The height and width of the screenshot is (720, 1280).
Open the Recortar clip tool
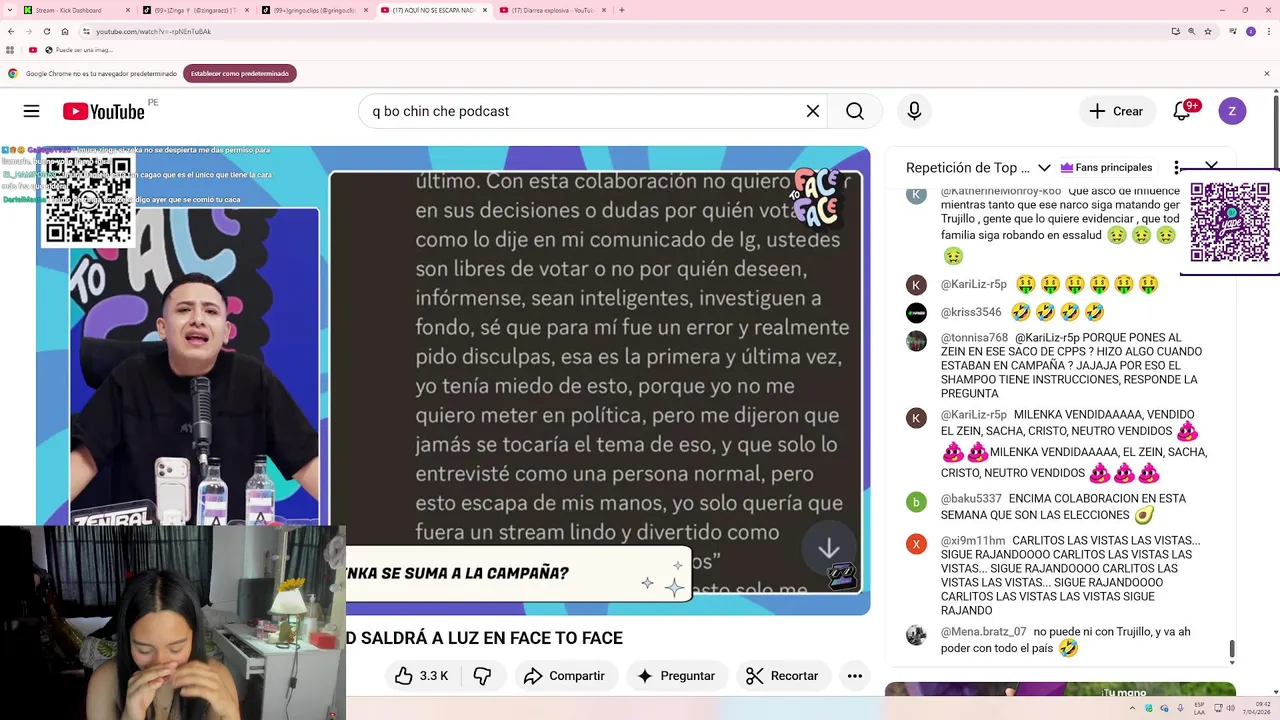coord(782,676)
